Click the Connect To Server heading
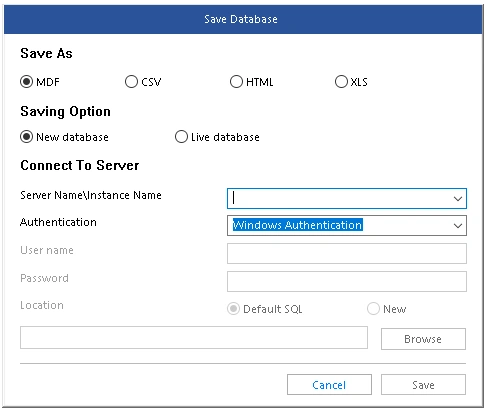This screenshot has height=413, width=487. coord(80,165)
